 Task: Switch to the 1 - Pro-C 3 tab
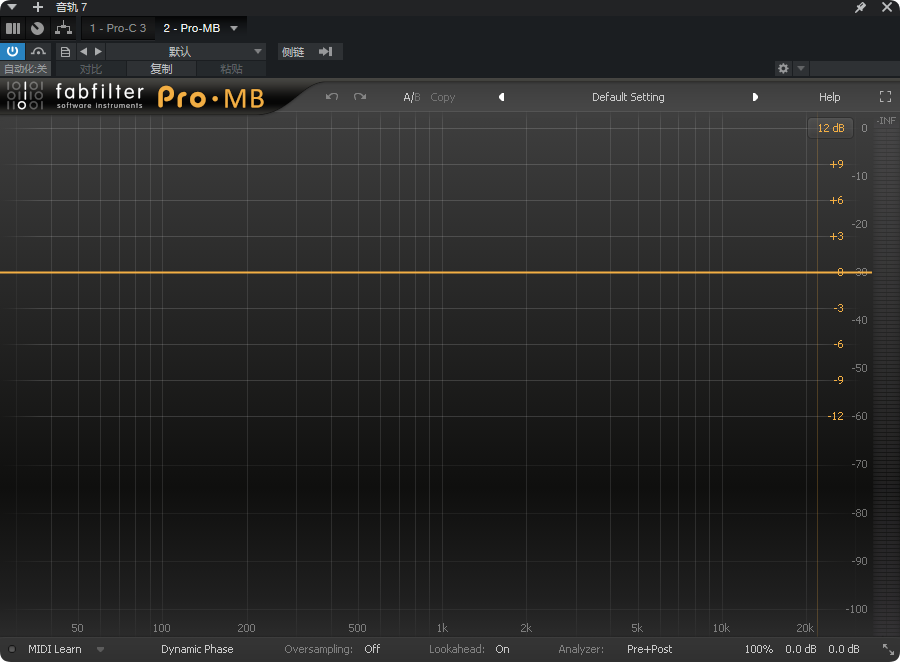tap(118, 28)
